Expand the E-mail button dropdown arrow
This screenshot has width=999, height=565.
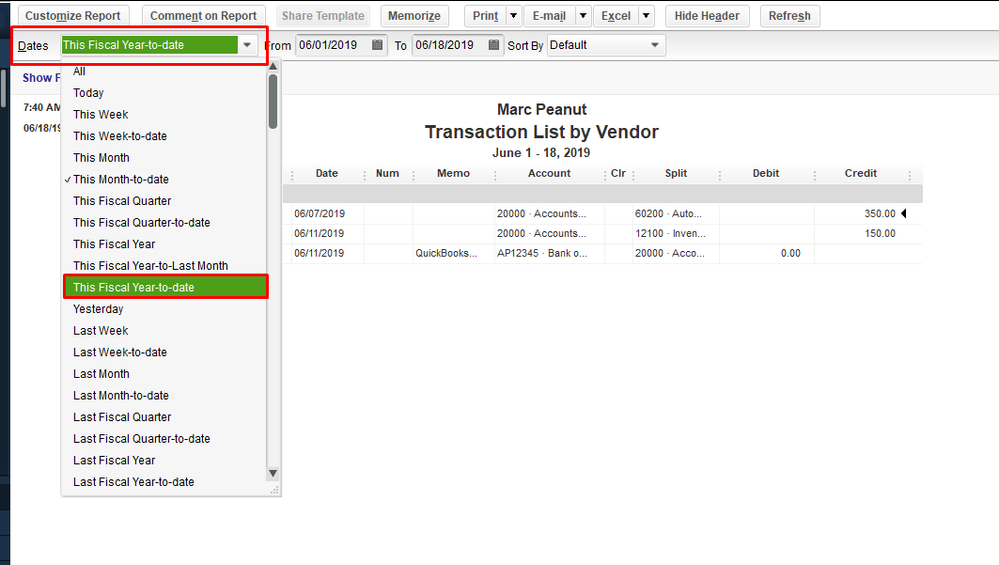[x=582, y=16]
